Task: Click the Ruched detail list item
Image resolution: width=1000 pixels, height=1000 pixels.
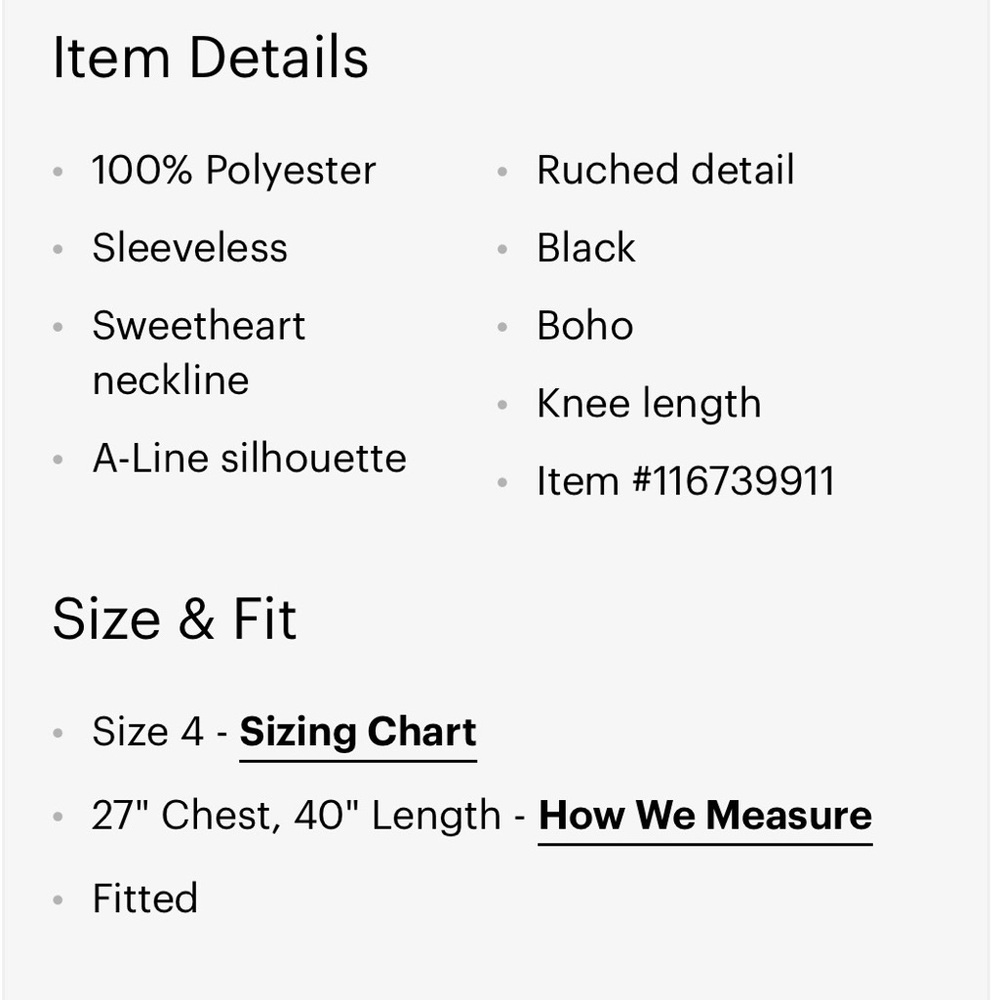Action: coord(665,171)
